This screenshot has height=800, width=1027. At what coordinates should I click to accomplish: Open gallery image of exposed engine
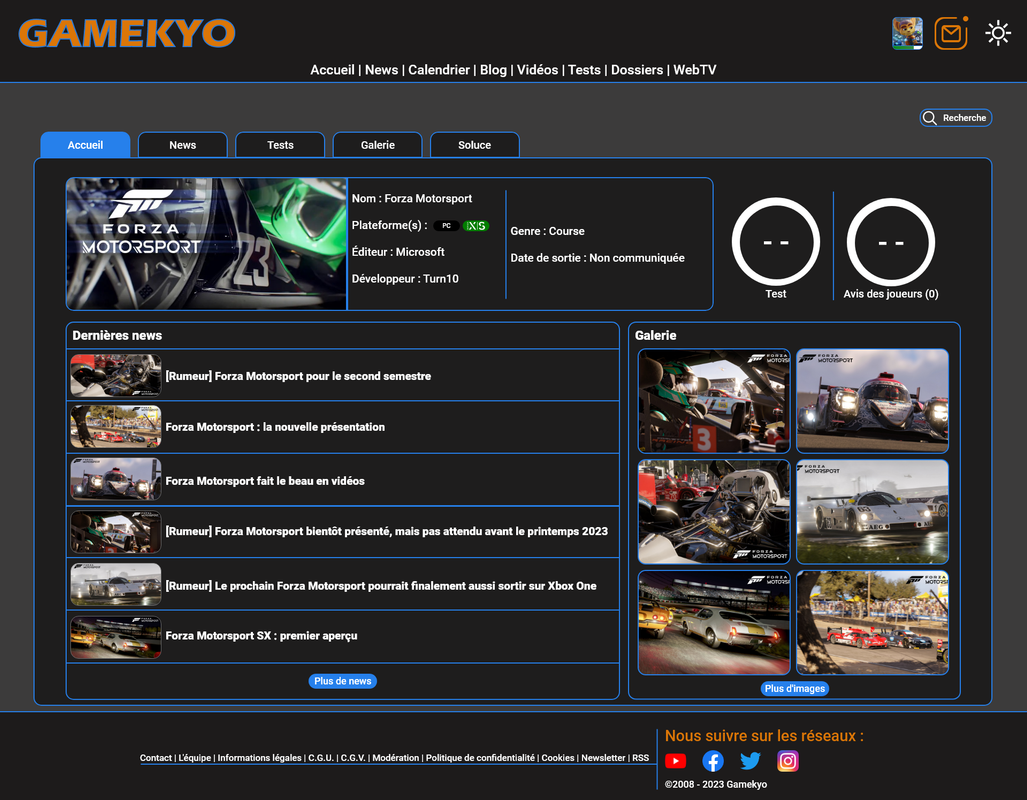click(714, 512)
